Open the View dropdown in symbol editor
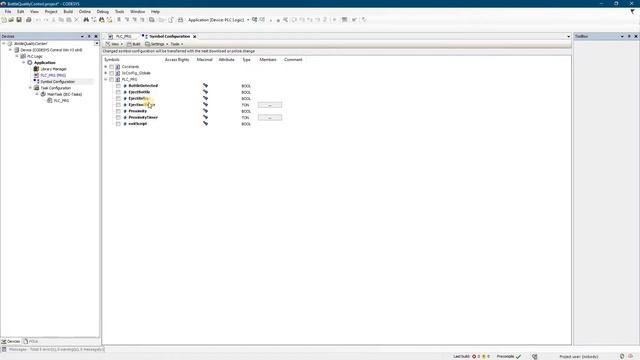Image resolution: width=640 pixels, height=360 pixels. click(x=114, y=44)
